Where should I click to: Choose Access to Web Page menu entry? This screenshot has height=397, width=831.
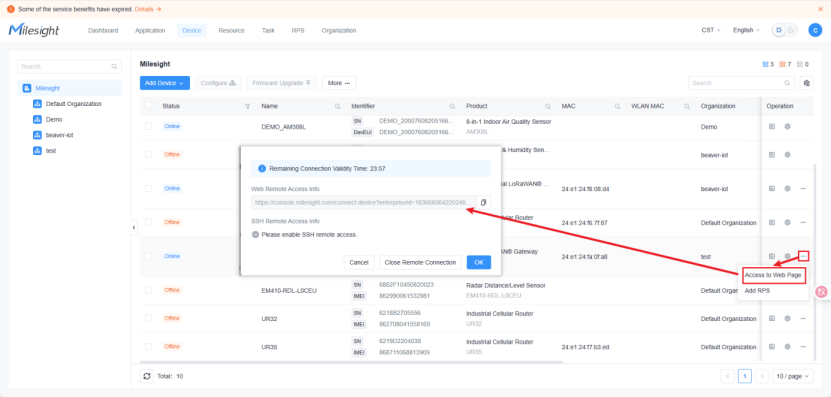[x=773, y=276]
